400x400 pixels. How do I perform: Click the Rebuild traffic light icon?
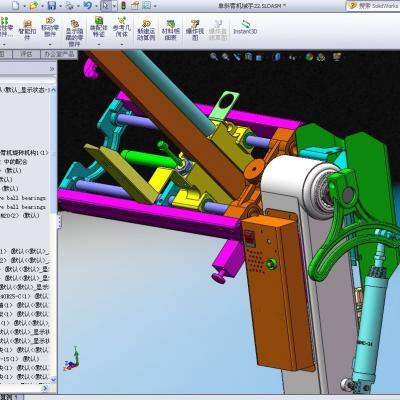click(123, 5)
